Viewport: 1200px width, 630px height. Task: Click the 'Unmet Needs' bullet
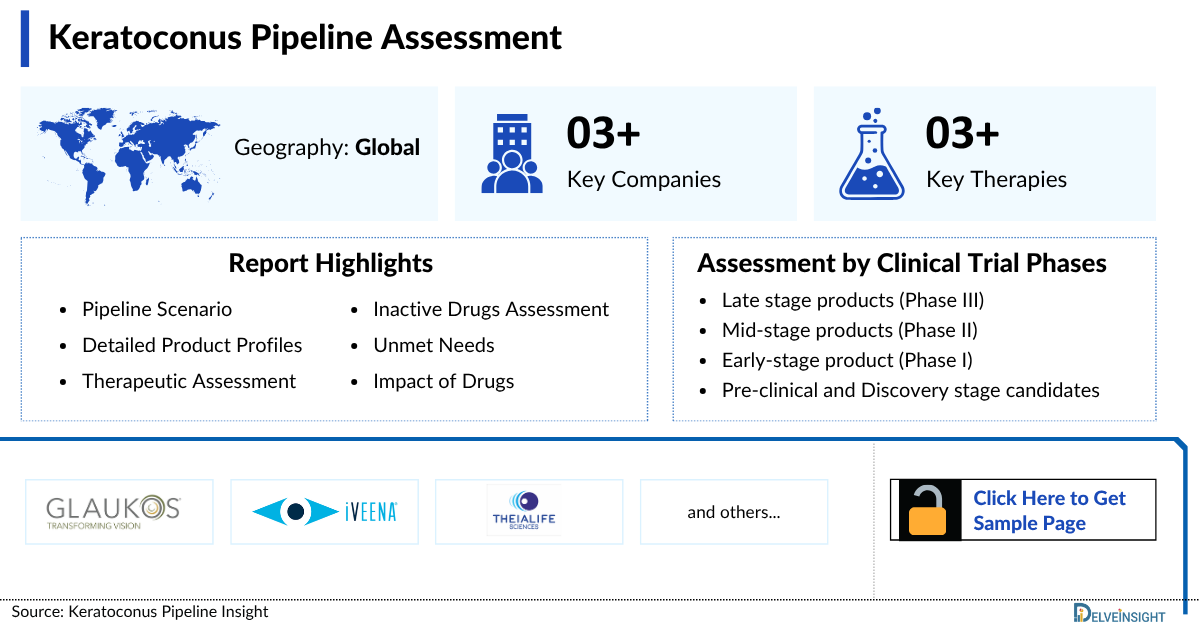click(434, 345)
